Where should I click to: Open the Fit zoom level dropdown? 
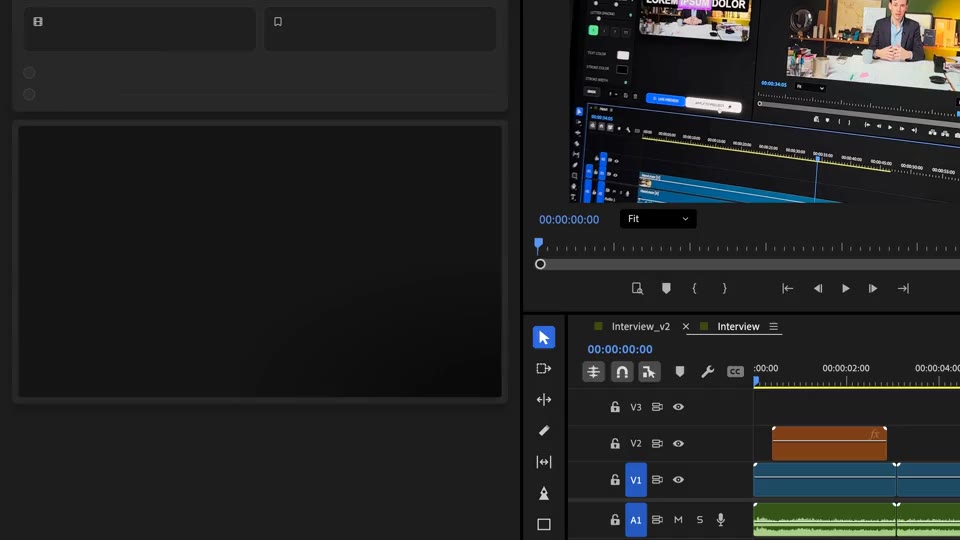[x=658, y=219]
